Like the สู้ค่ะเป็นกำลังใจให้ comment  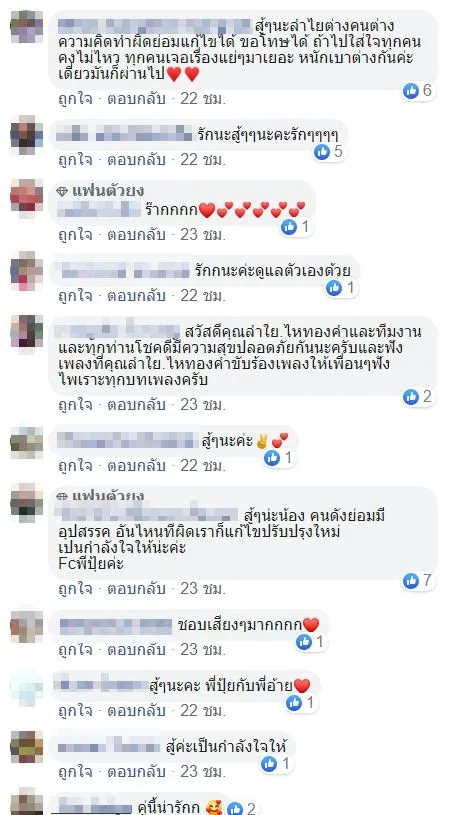[x=75, y=771]
